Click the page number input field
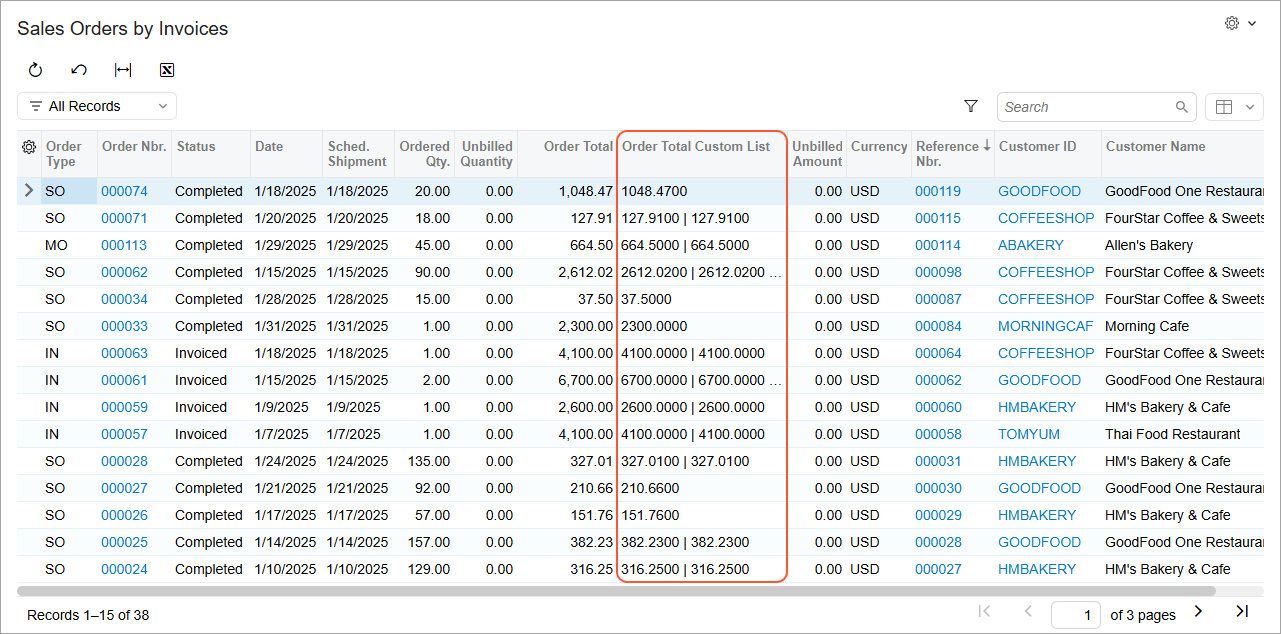 click(x=1076, y=615)
